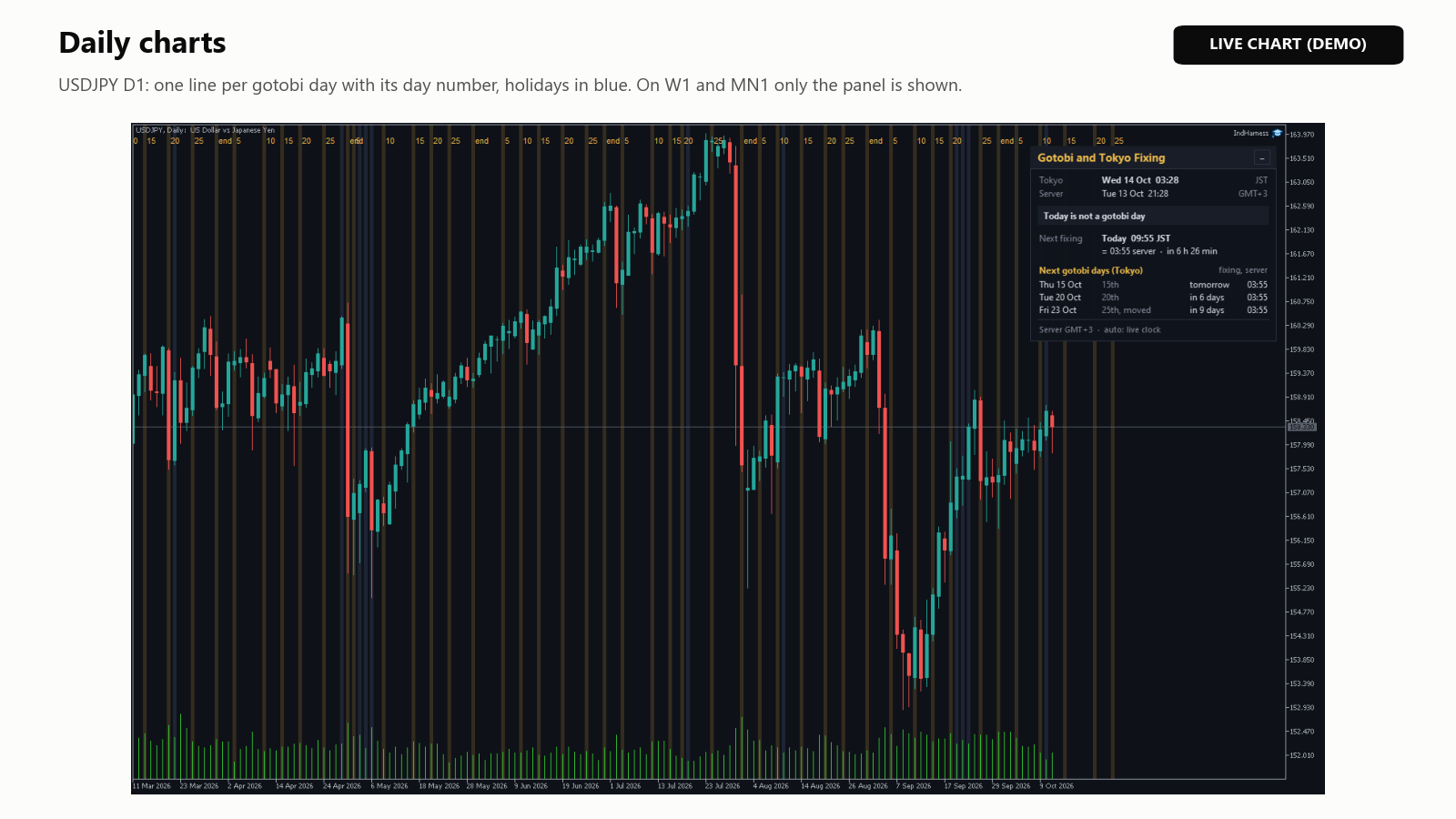Click the "9 Oct 2026" time axis label

tap(1057, 786)
